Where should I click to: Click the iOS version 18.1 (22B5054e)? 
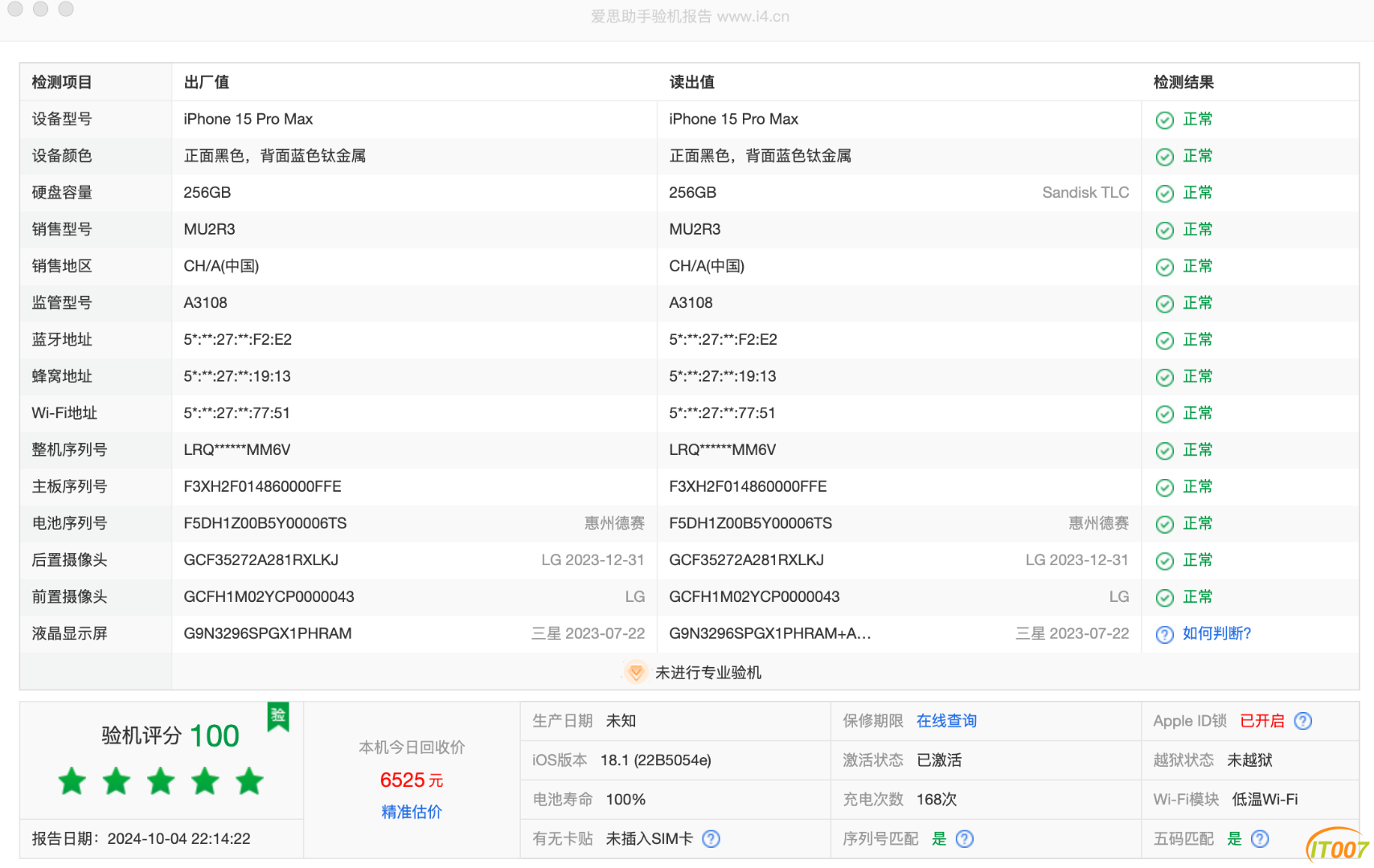(x=655, y=760)
